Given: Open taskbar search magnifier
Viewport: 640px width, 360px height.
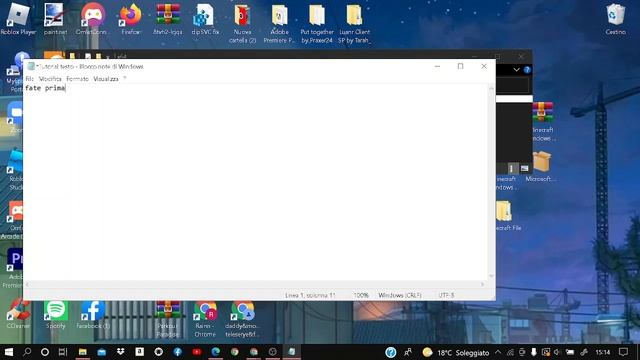Looking at the screenshot, I should (x=27, y=352).
